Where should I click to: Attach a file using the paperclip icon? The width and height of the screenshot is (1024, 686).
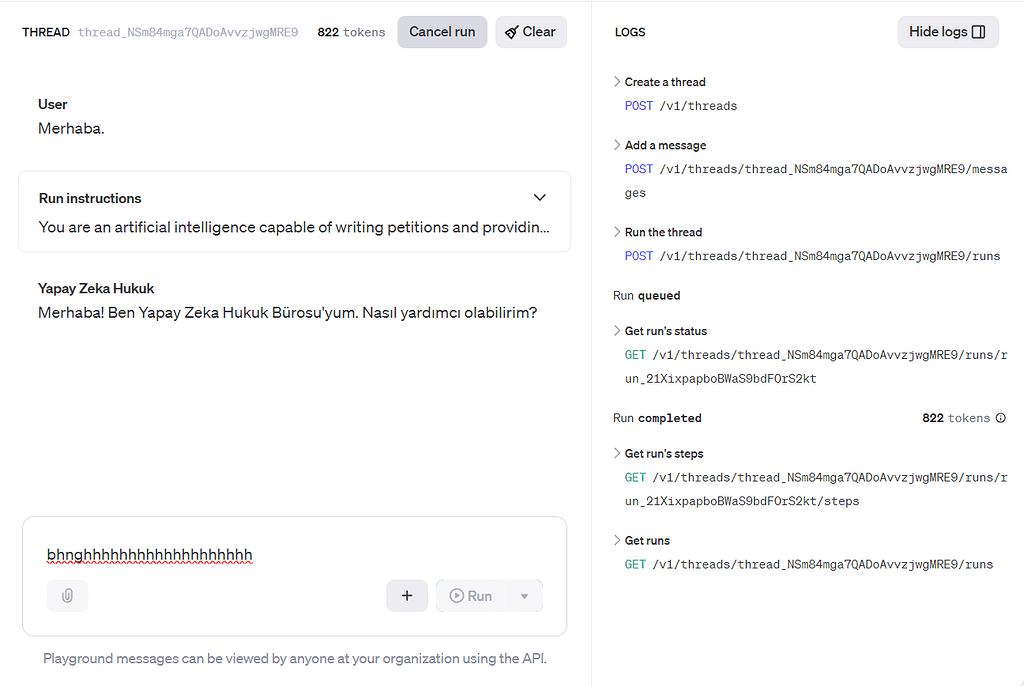tap(67, 595)
